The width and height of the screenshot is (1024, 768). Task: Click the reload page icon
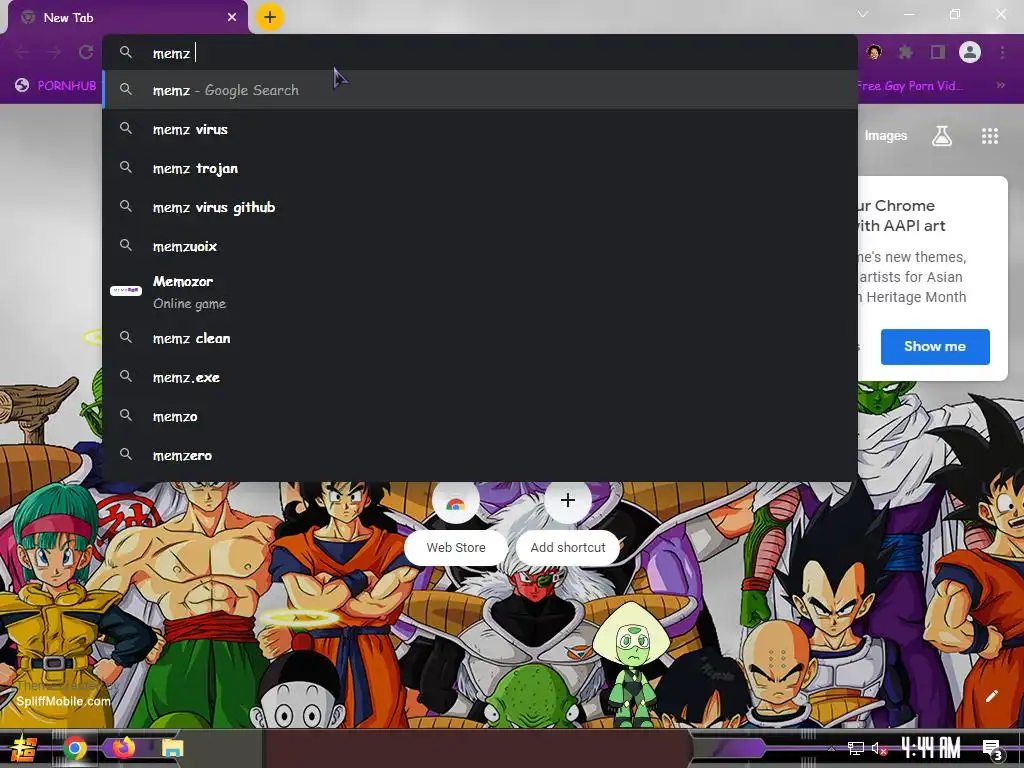pyautogui.click(x=86, y=52)
